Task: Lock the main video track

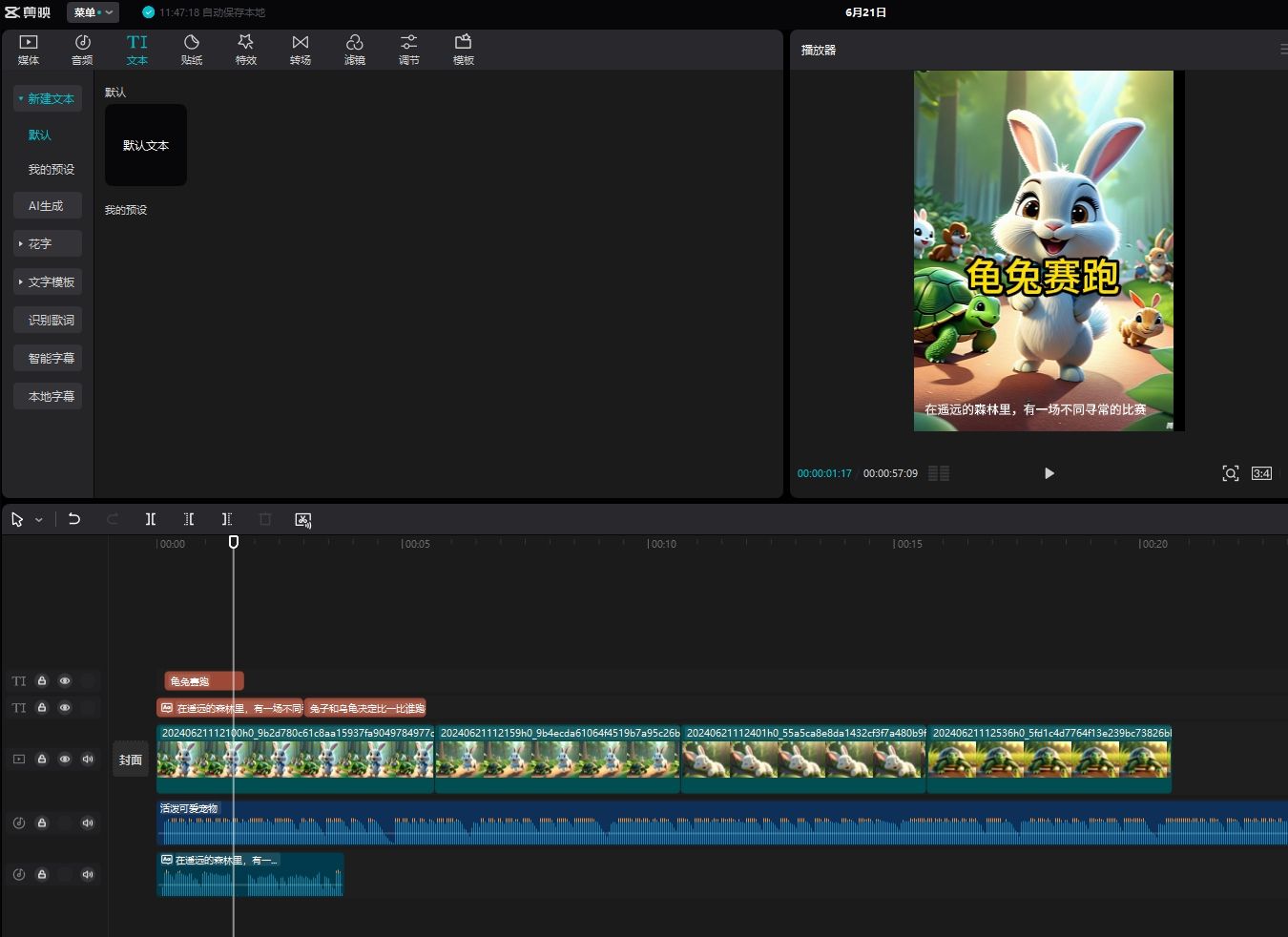Action: tap(42, 760)
